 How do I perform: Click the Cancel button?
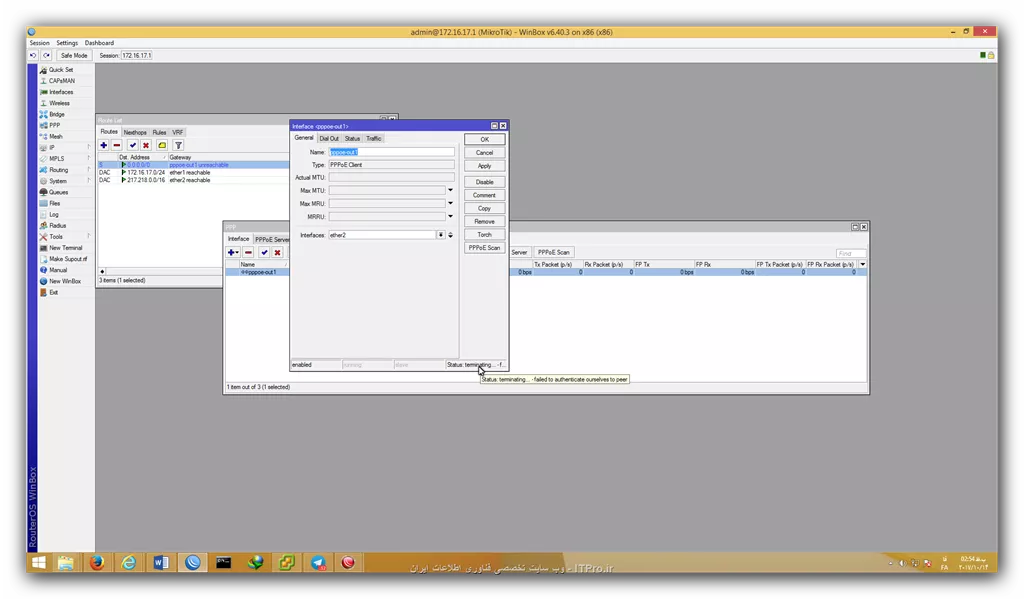pos(485,153)
